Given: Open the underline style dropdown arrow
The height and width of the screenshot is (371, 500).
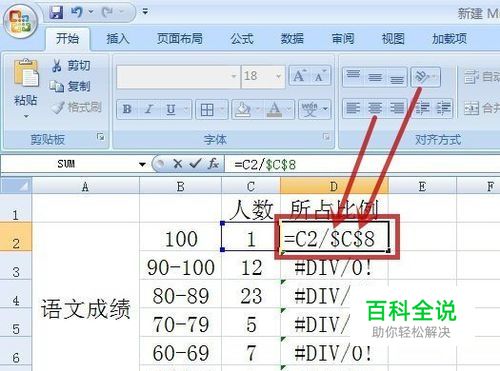Looking at the screenshot, I should coord(186,109).
